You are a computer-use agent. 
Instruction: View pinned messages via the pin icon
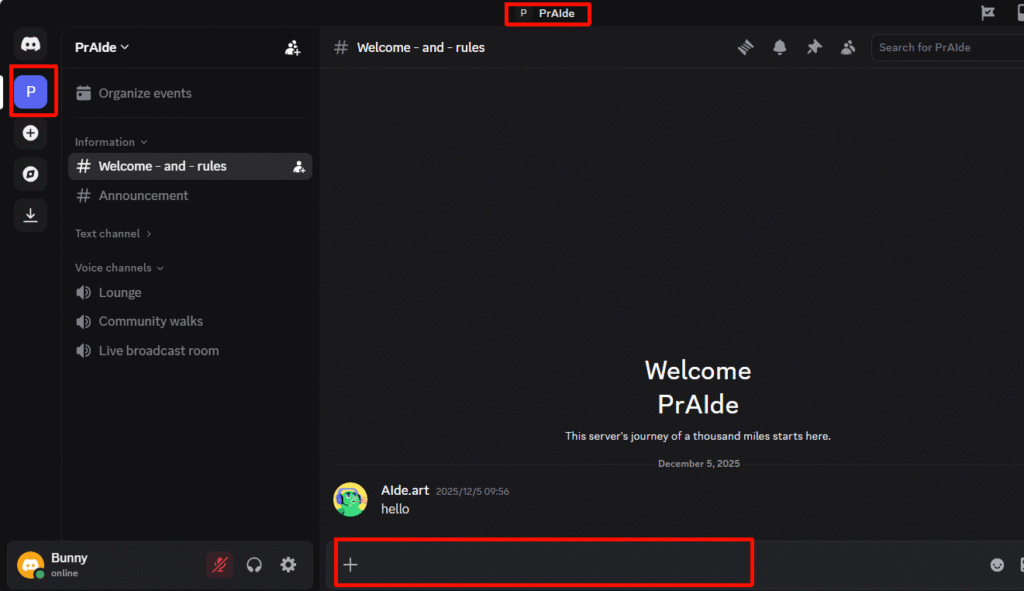coord(813,46)
